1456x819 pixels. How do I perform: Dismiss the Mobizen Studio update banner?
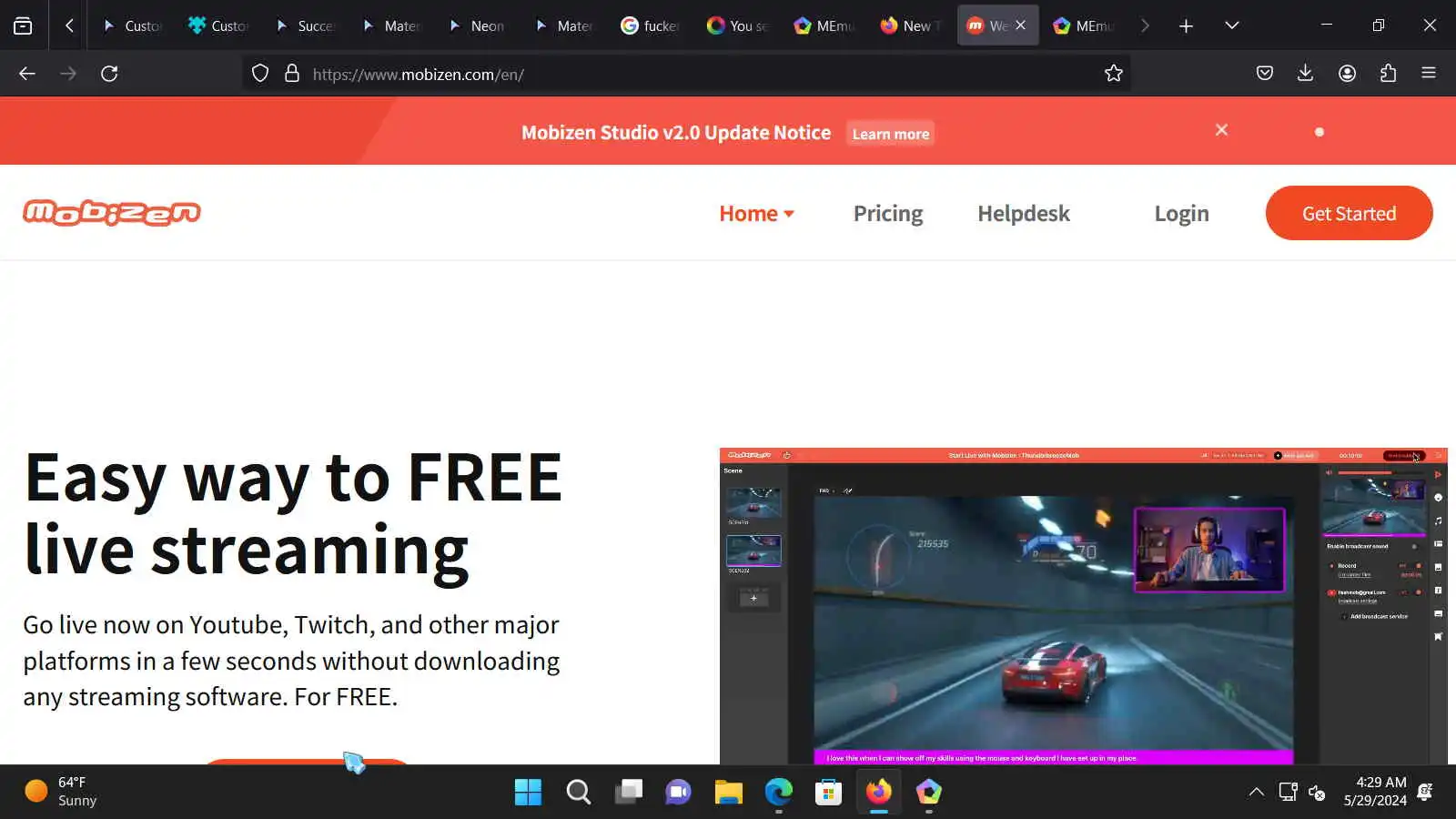pos(1221,130)
